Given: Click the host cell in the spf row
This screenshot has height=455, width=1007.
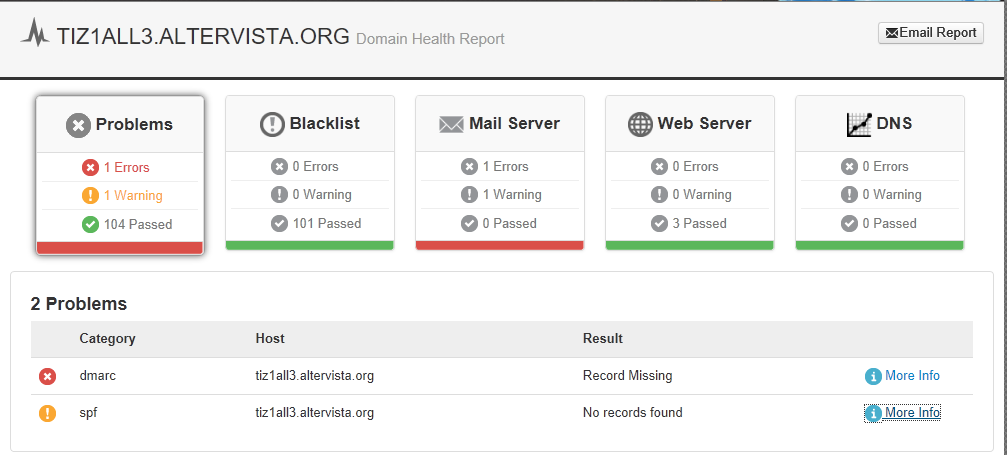Looking at the screenshot, I should pyautogui.click(x=315, y=413).
